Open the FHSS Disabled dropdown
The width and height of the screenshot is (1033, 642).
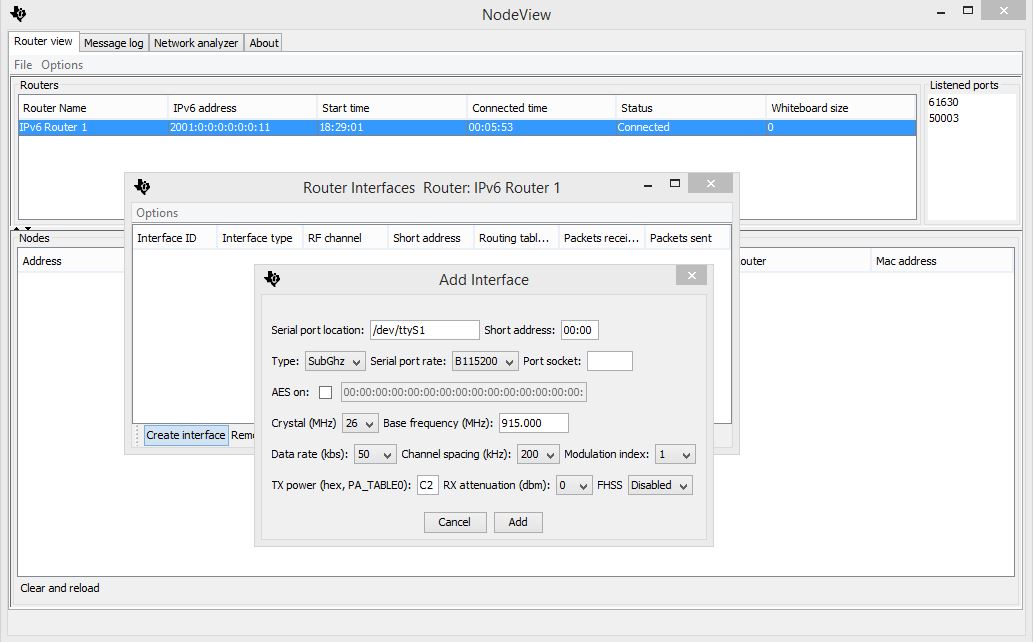(660, 485)
